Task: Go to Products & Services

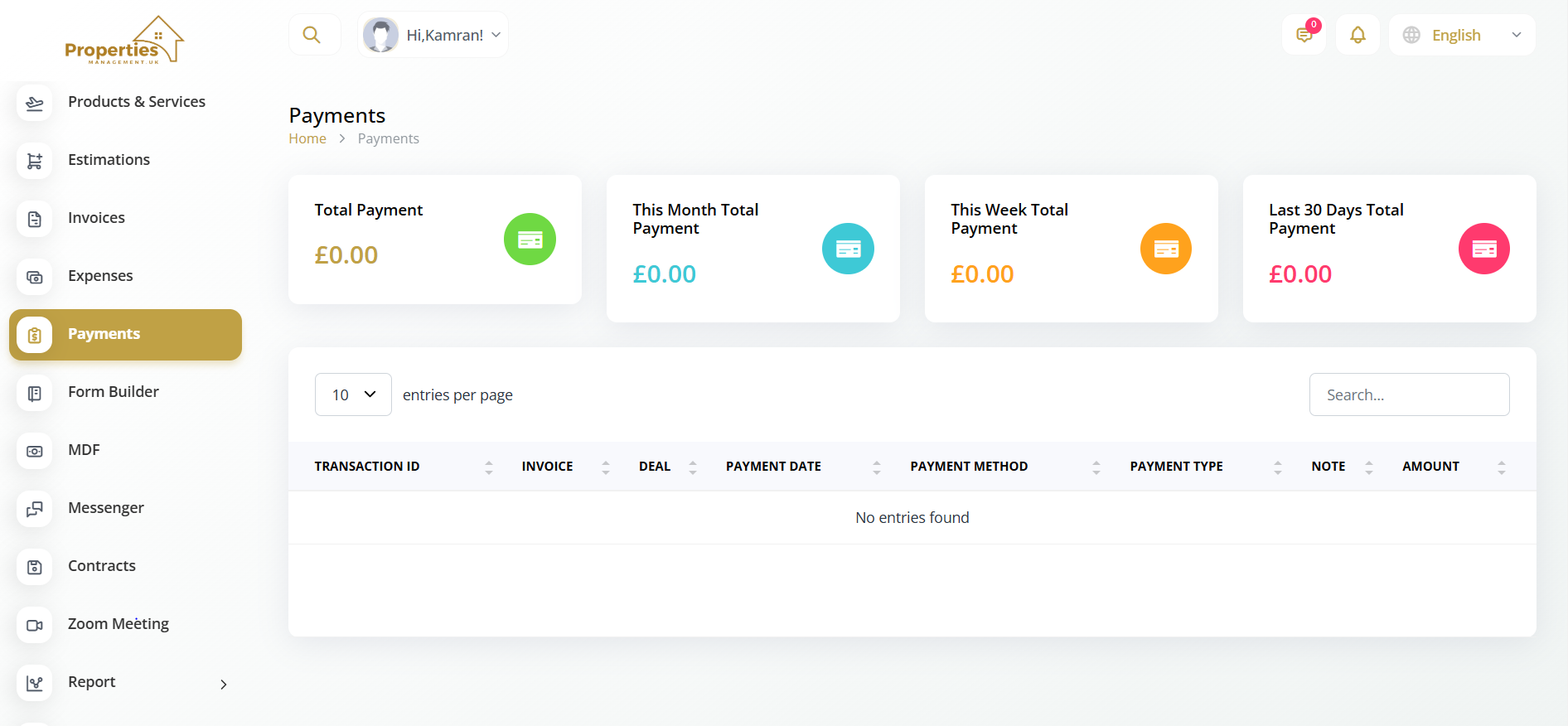Action: 136,102
